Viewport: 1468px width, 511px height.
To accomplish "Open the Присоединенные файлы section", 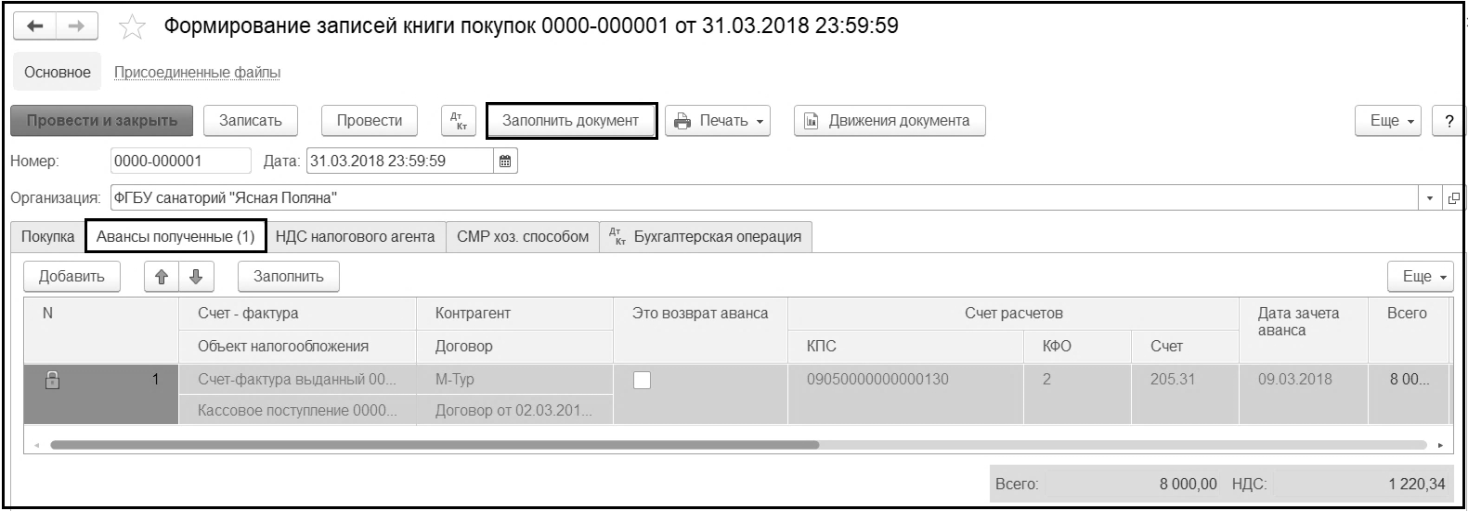I will pyautogui.click(x=197, y=72).
